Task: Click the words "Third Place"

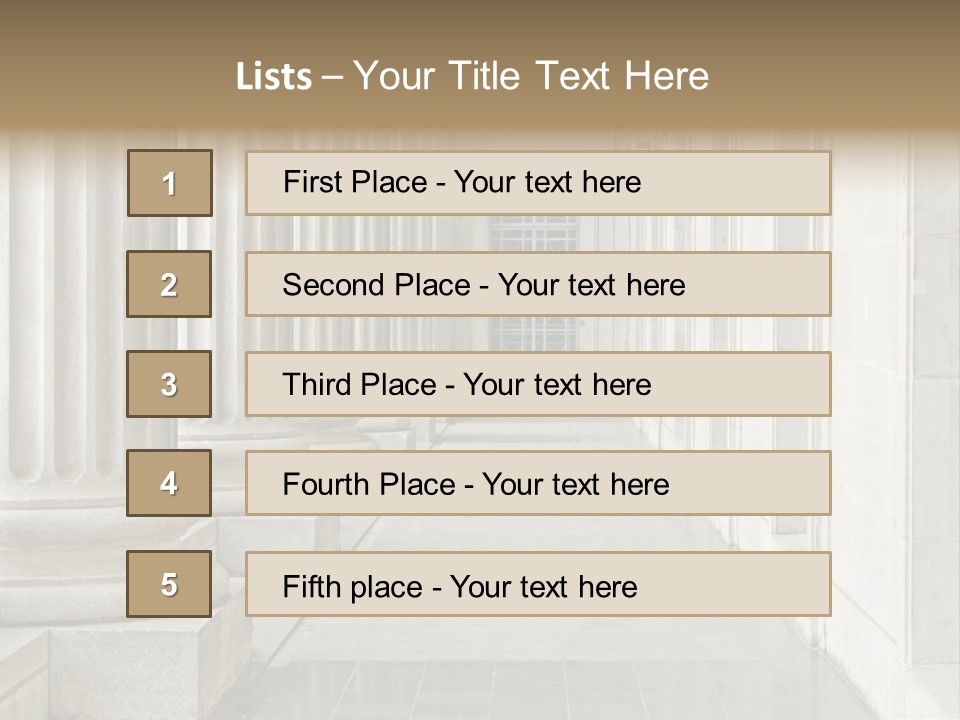Action: (359, 384)
